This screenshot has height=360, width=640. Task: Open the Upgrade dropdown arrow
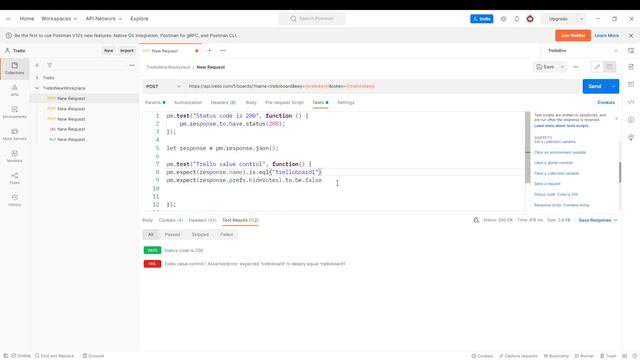581,19
